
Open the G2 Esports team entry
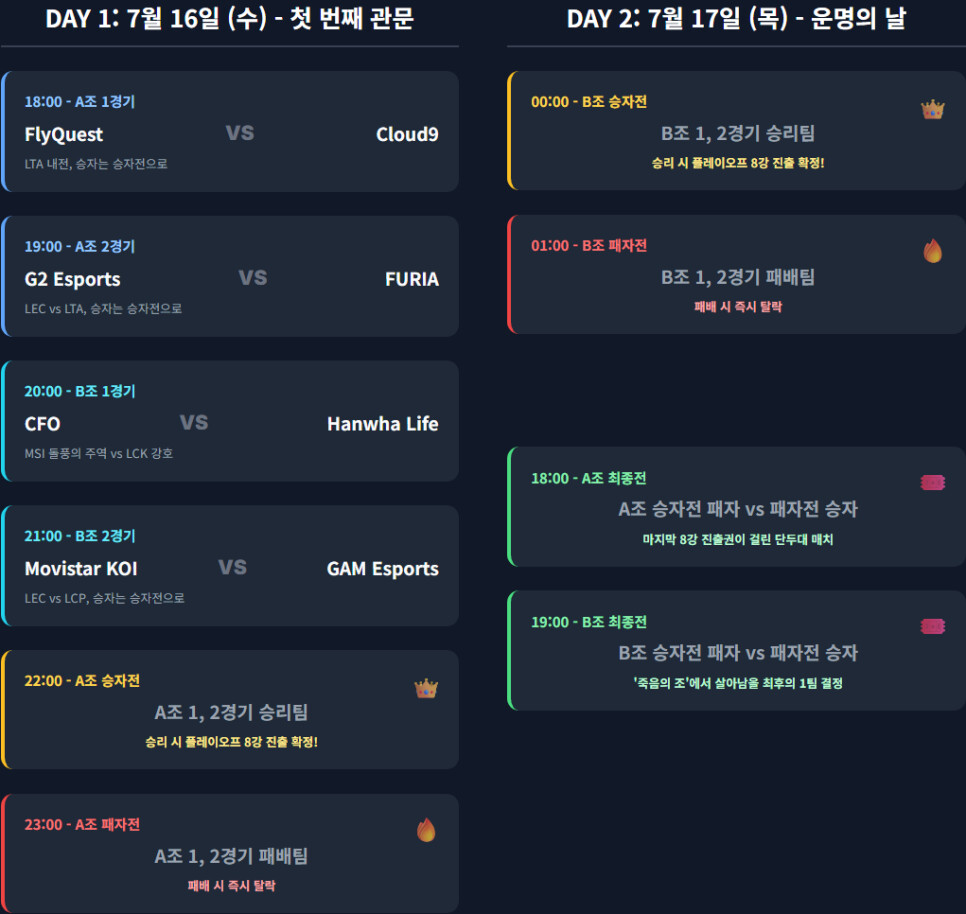tap(72, 279)
